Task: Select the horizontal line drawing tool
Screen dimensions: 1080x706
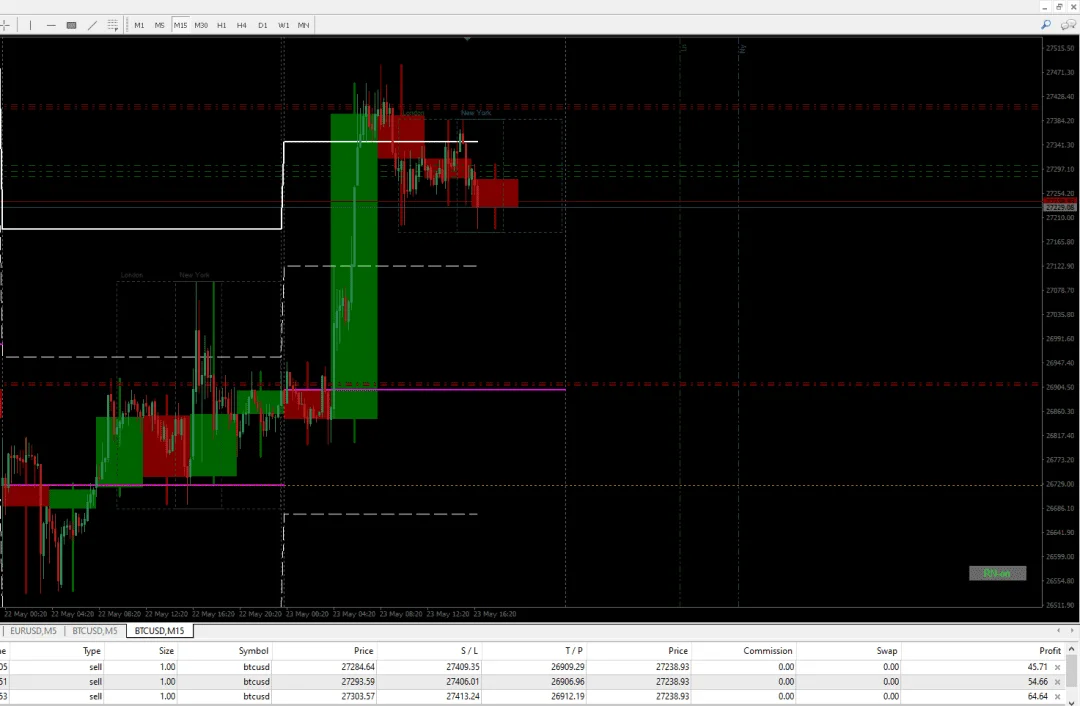Action: coord(51,25)
